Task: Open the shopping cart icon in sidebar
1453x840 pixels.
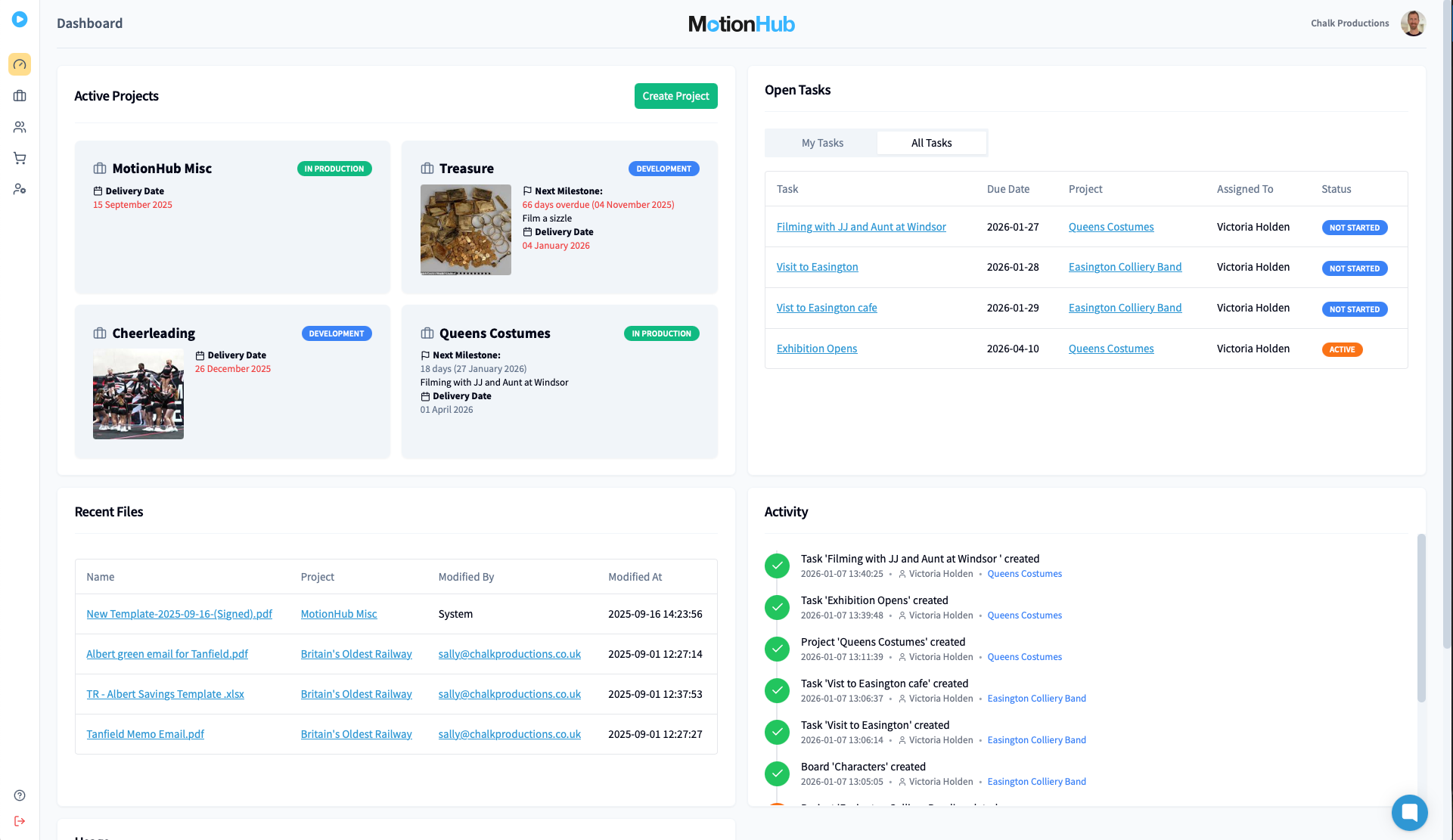Action: pos(20,158)
